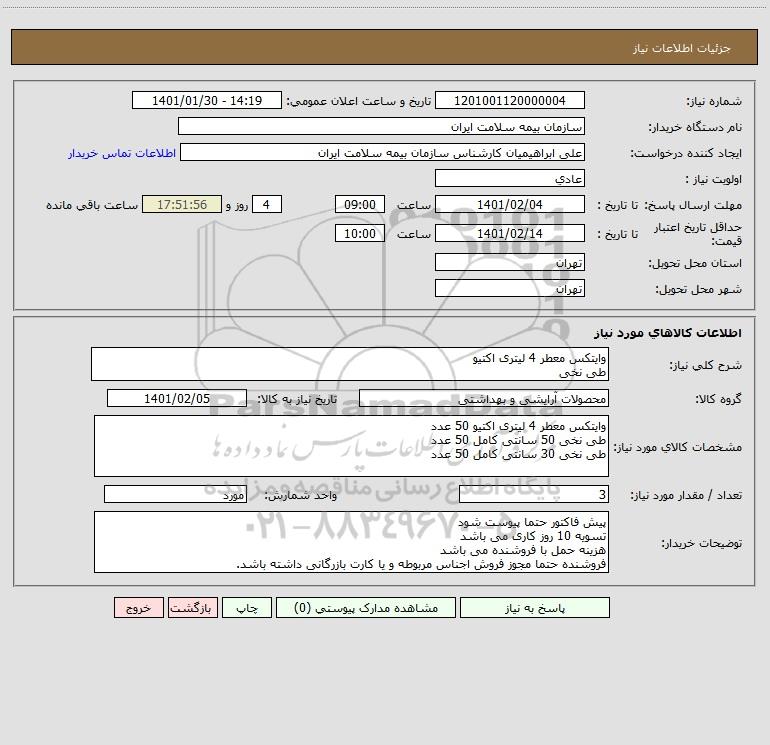Click label تعداد / مقدار مورد نیاز

[686, 496]
